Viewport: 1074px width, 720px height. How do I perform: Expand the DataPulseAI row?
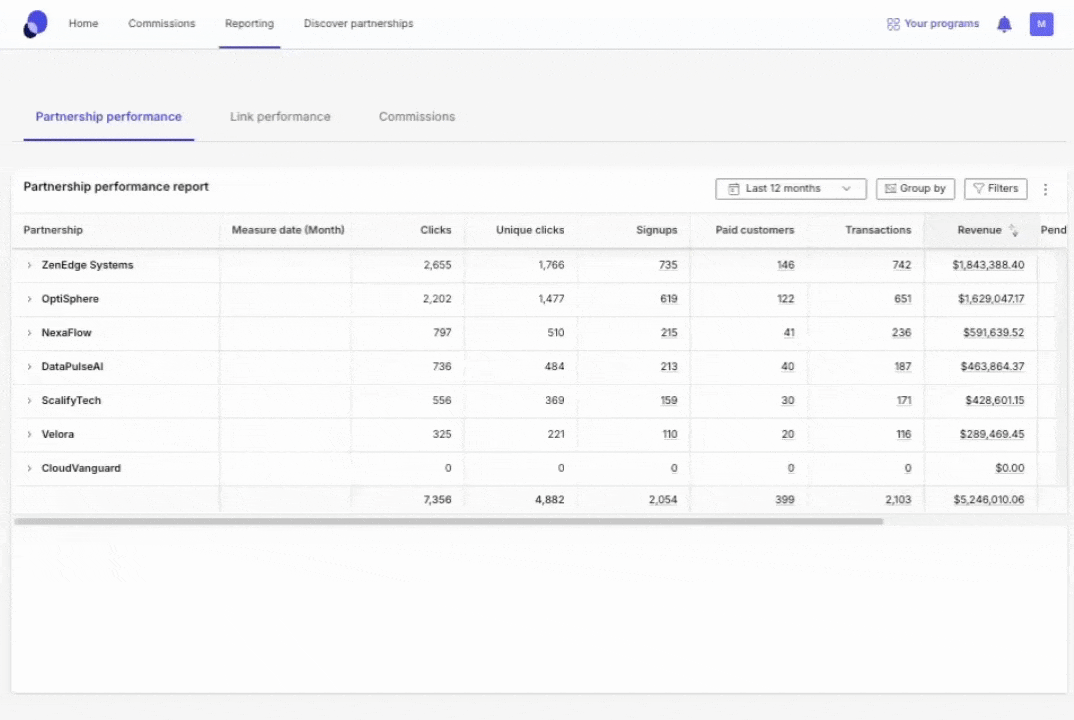tap(29, 367)
